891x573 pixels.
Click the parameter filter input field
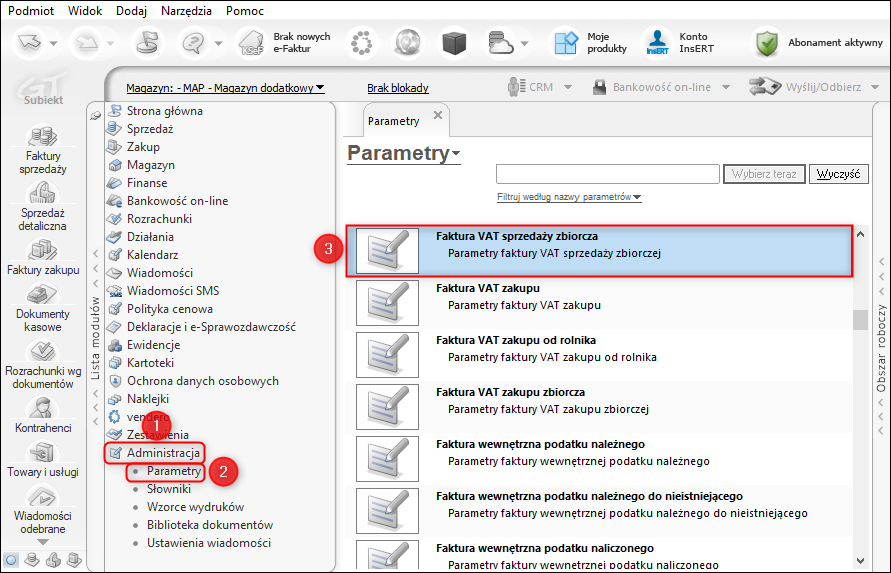pyautogui.click(x=607, y=174)
